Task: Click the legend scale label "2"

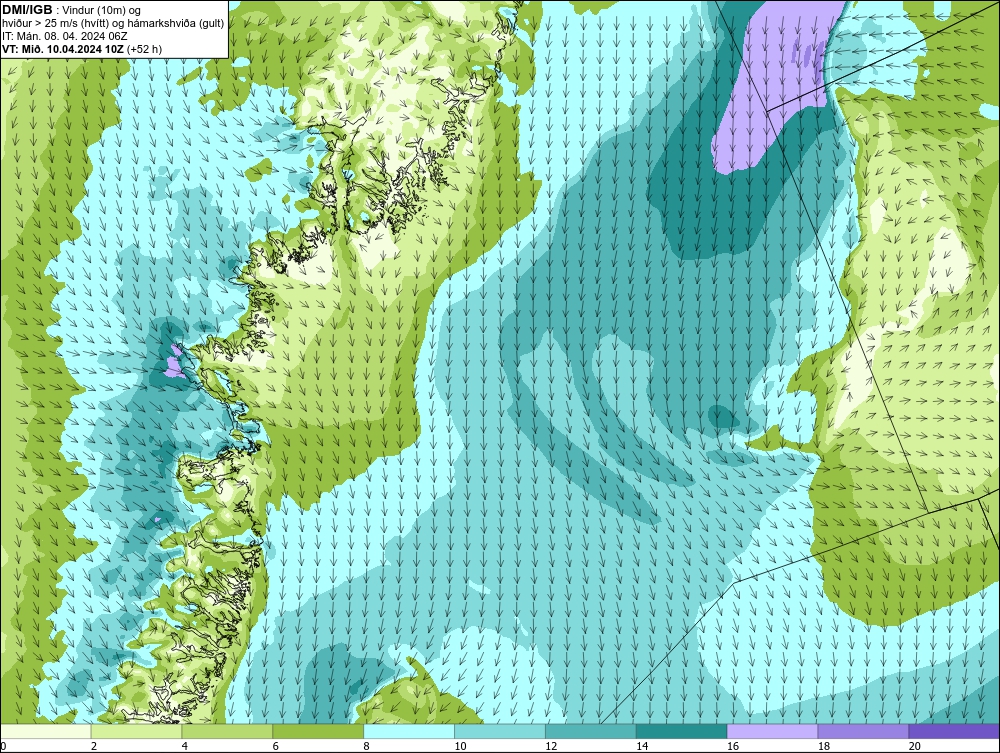Action: click(94, 746)
